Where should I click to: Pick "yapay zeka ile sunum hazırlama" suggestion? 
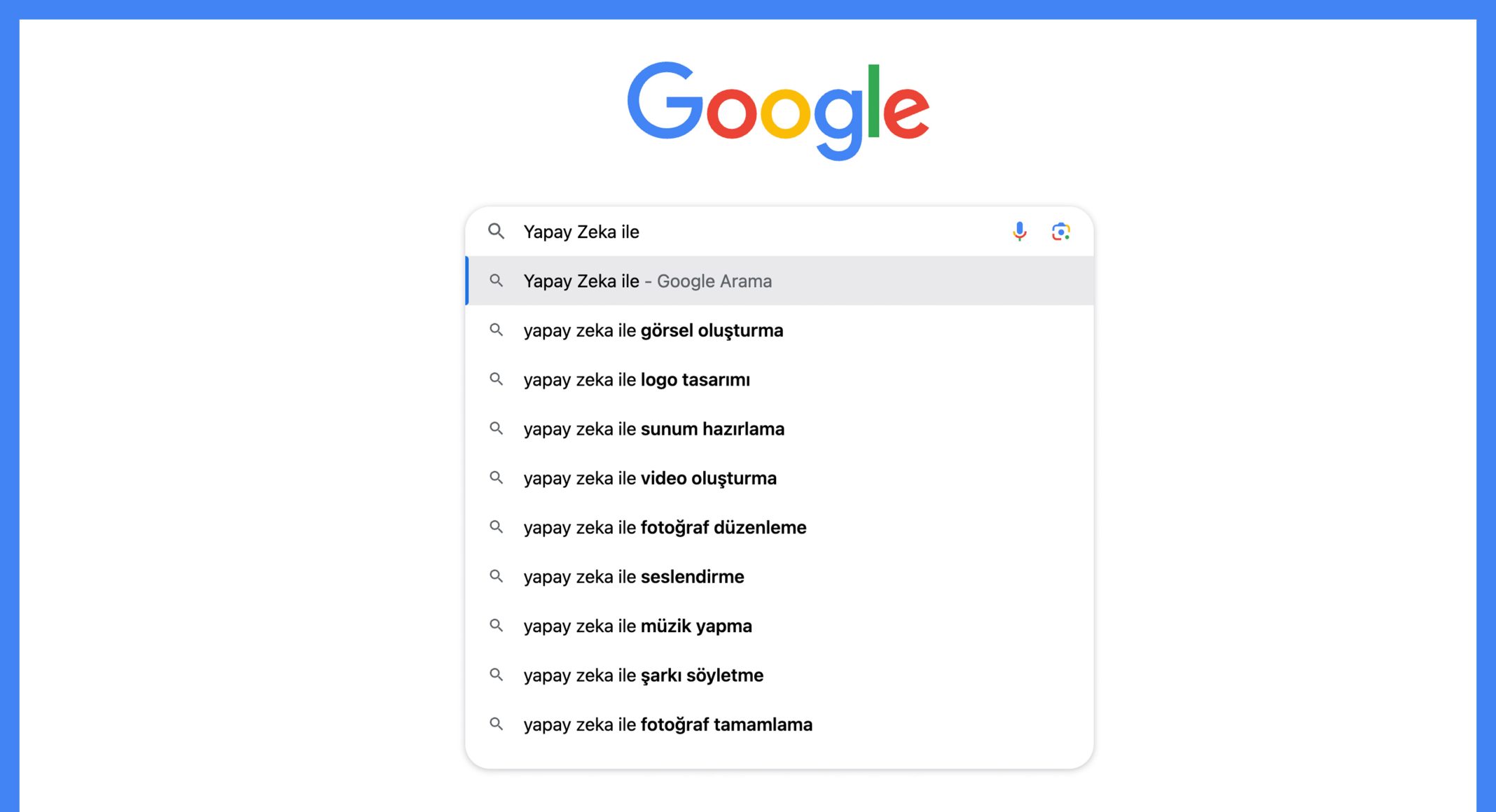pos(780,428)
